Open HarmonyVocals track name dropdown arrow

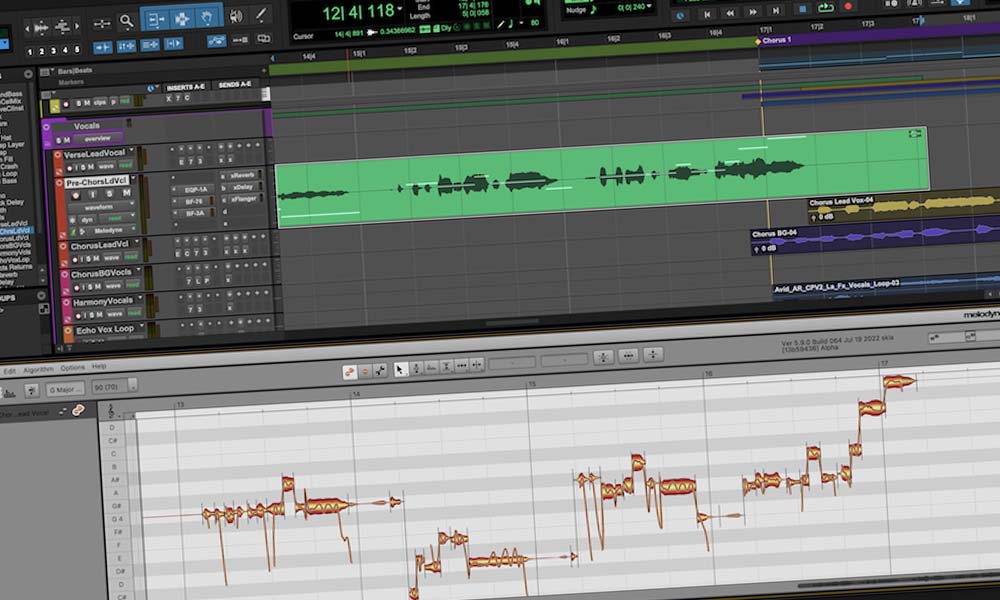point(140,299)
